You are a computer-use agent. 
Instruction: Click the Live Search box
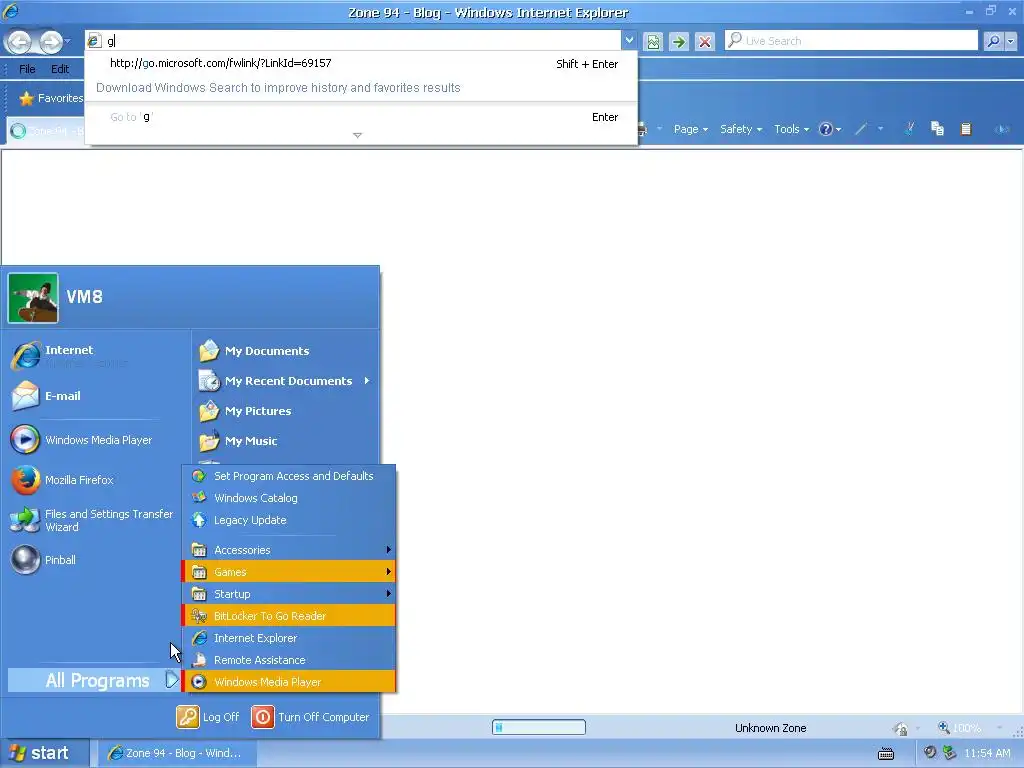852,40
